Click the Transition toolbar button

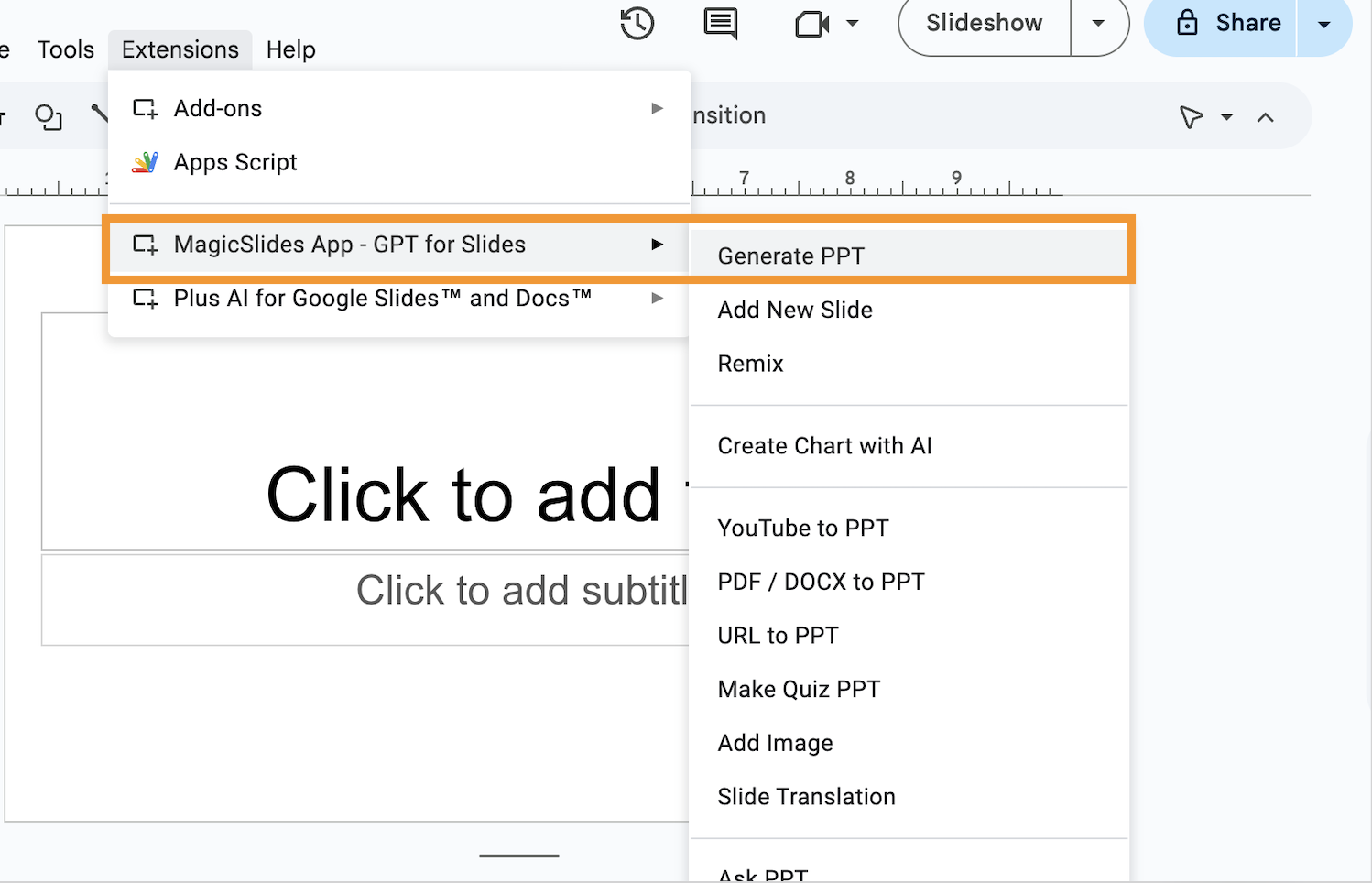[x=728, y=115]
